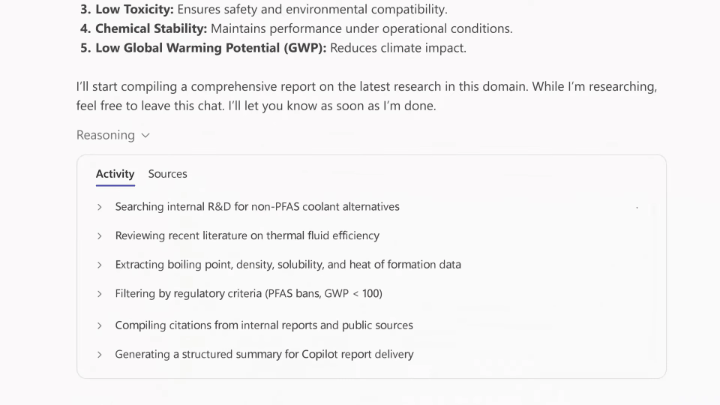Expand chevron beside Extracting boiling point step
This screenshot has width=720, height=405.
point(99,265)
